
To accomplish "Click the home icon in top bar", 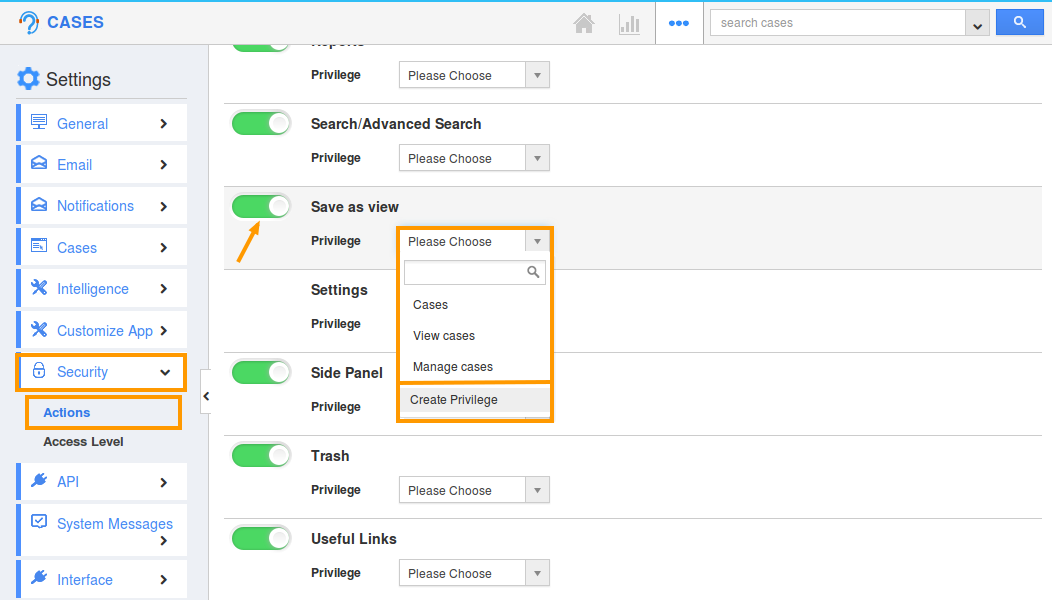I will click(584, 23).
